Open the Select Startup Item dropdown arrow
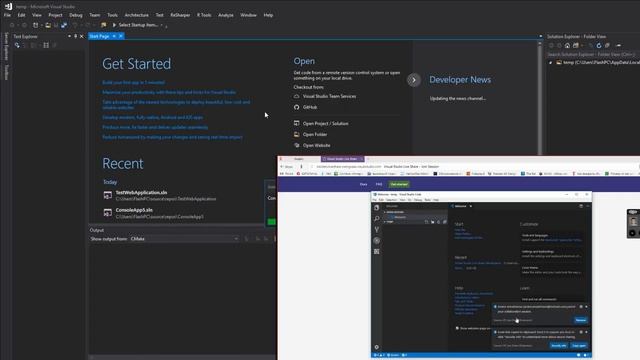The width and height of the screenshot is (640, 360). (162, 25)
